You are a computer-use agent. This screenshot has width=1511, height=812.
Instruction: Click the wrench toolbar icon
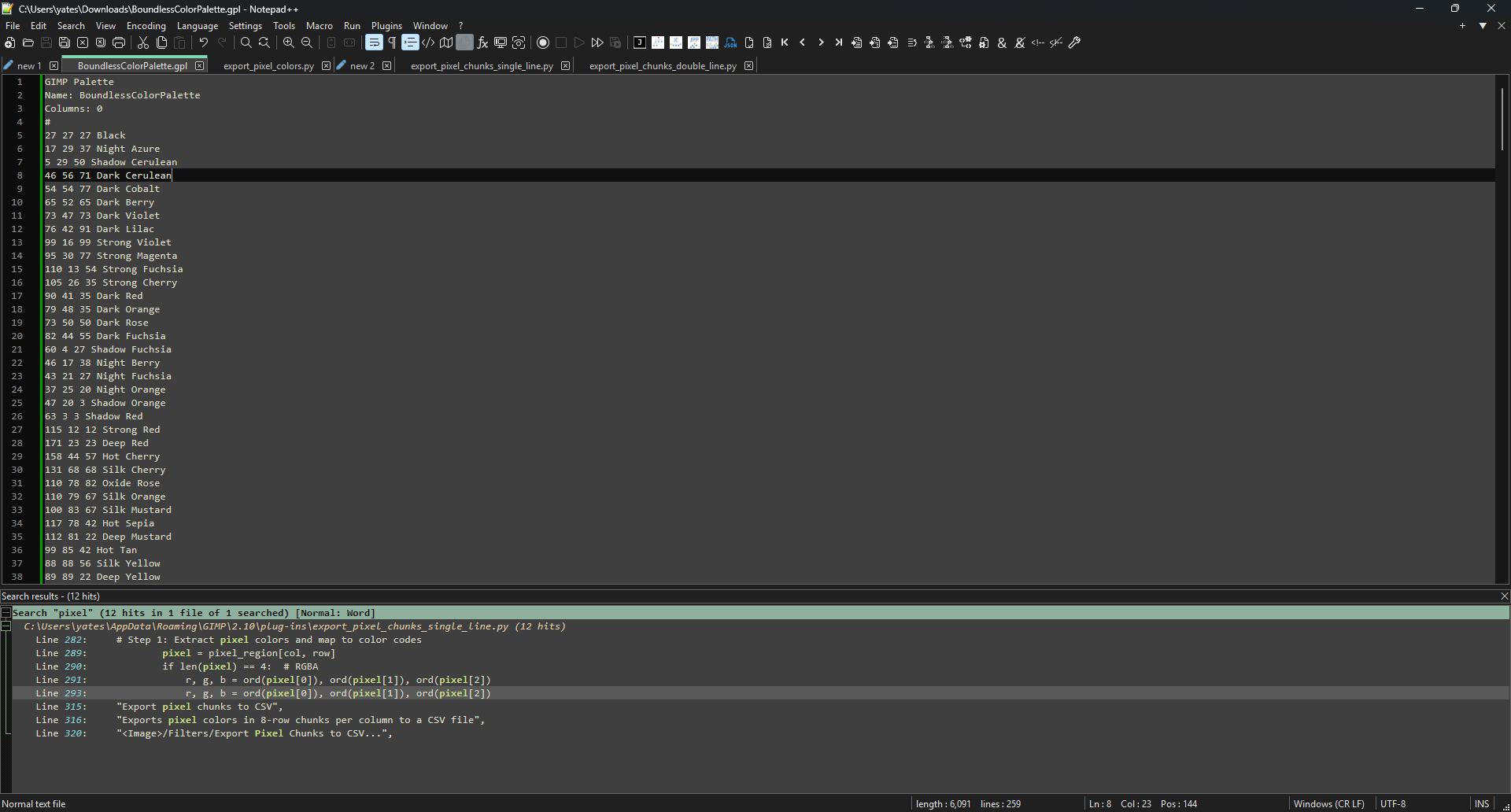(x=1074, y=42)
